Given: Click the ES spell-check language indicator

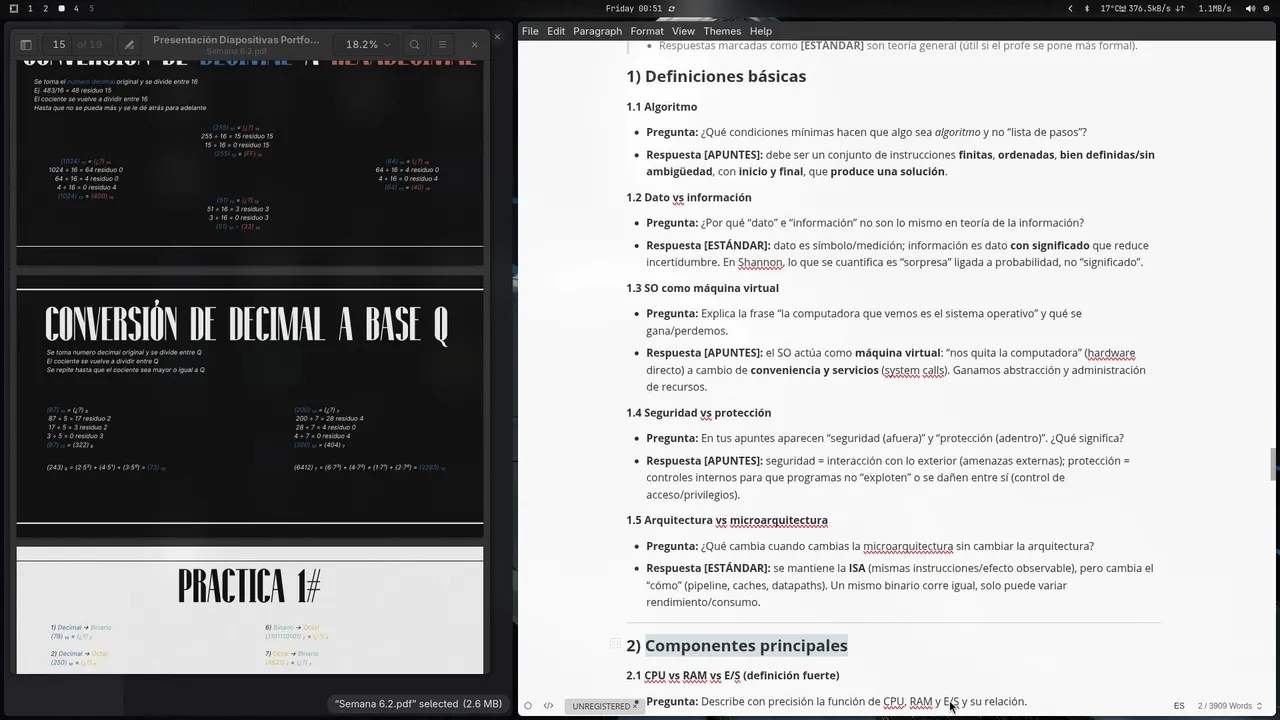Looking at the screenshot, I should (1180, 706).
